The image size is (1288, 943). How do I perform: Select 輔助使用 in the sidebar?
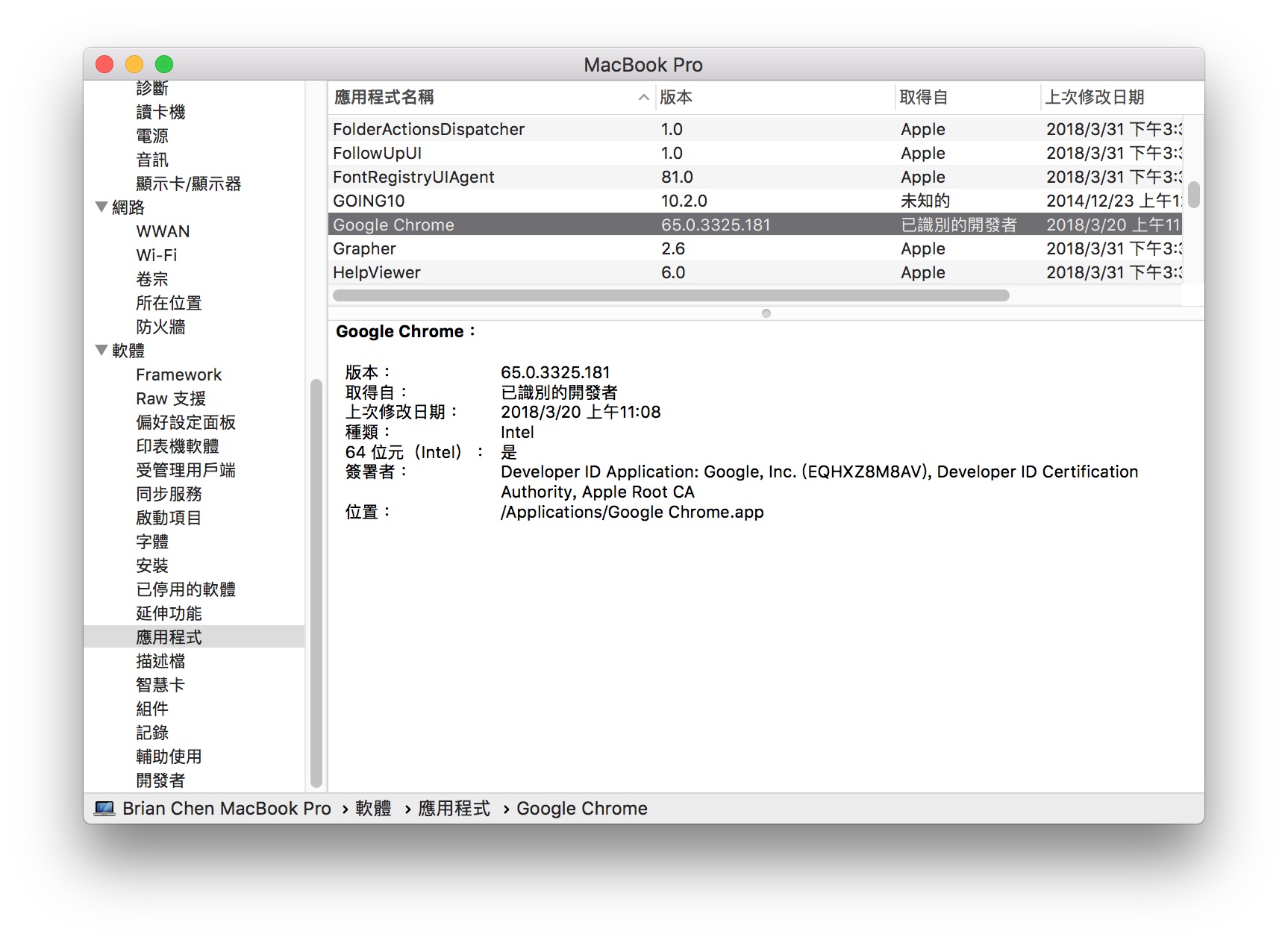169,756
